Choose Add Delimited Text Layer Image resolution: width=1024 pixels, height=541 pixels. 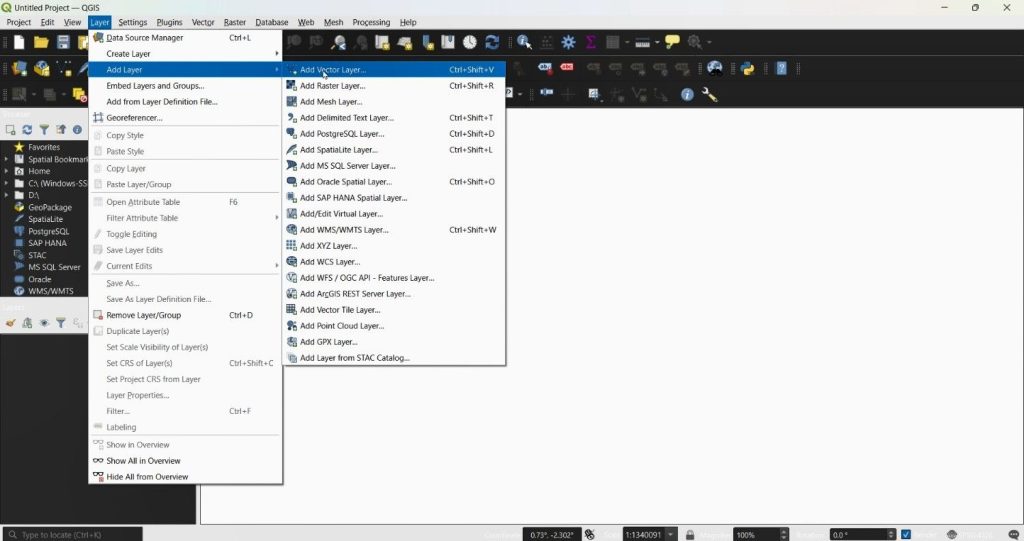[394, 118]
